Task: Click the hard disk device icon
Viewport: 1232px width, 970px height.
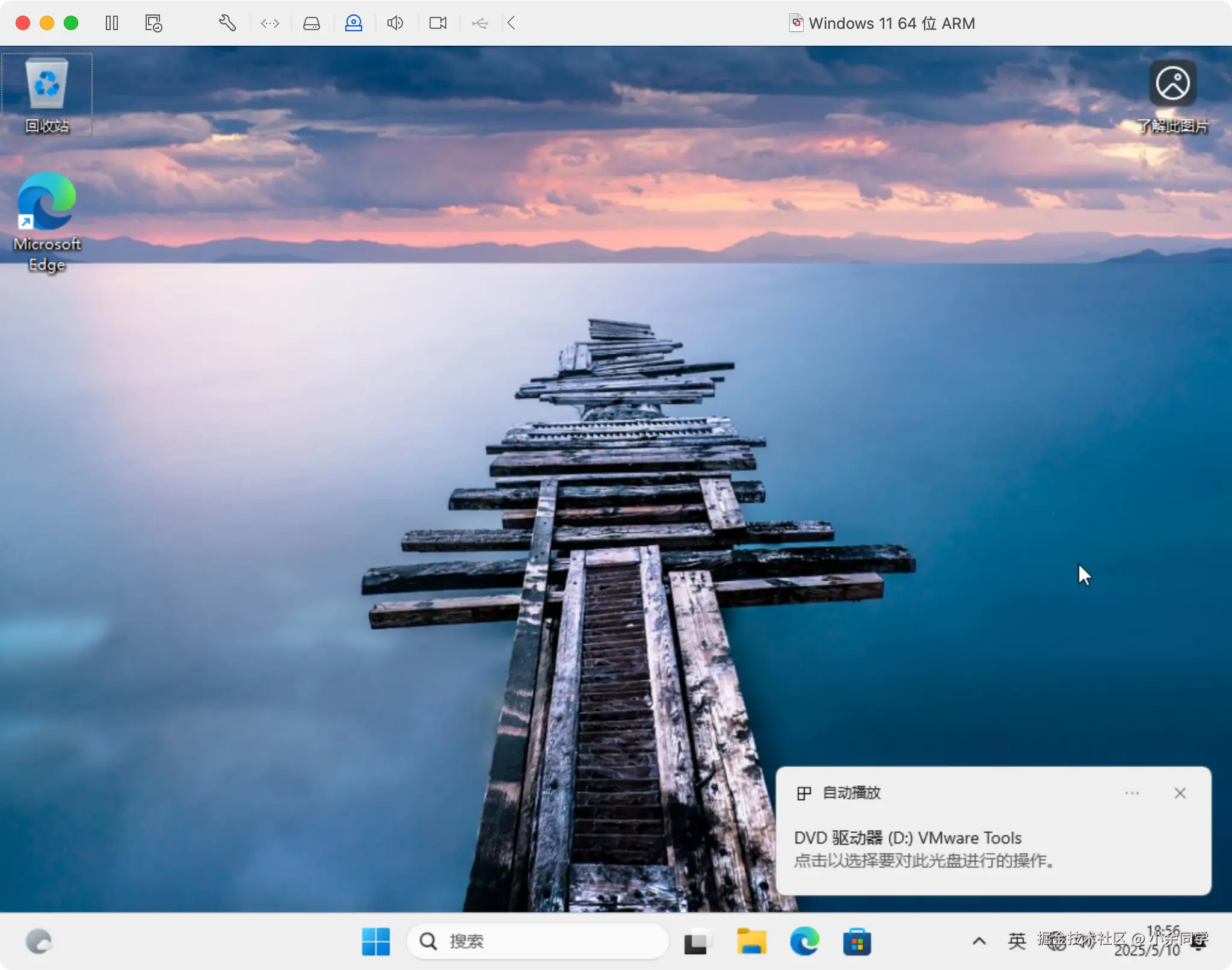Action: [x=312, y=23]
